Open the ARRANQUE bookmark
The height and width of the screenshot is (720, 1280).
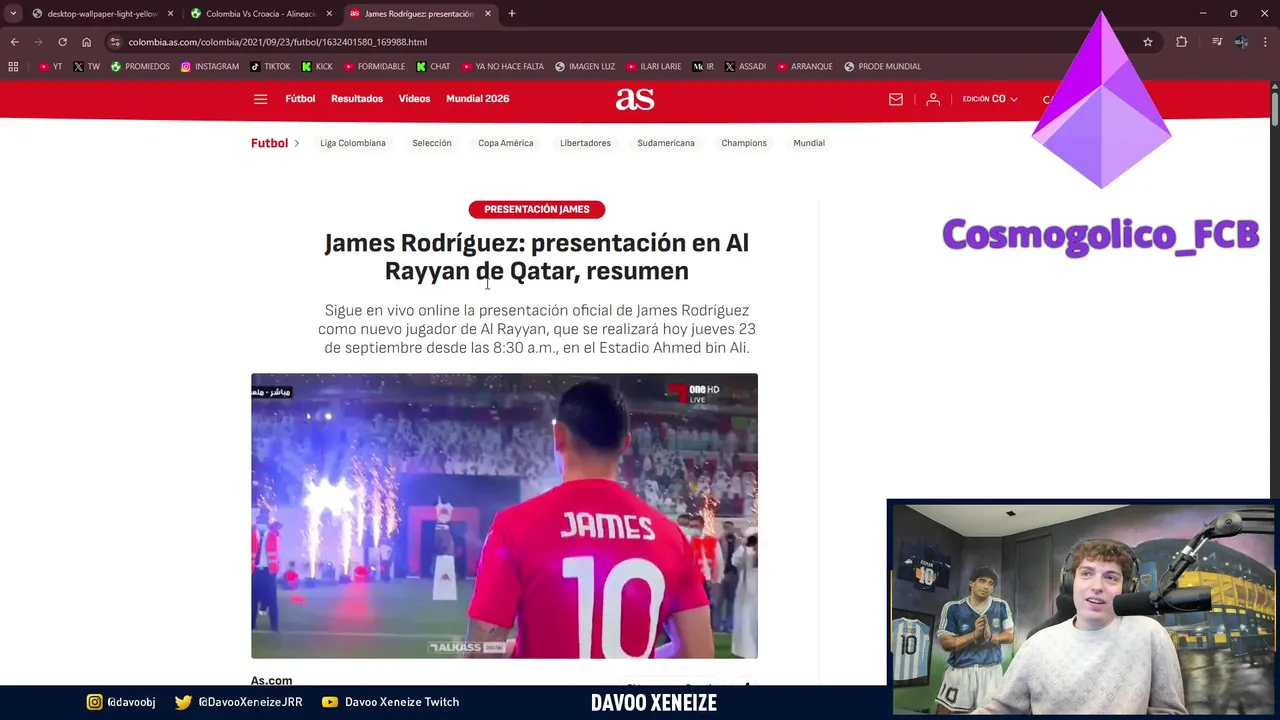click(804, 67)
